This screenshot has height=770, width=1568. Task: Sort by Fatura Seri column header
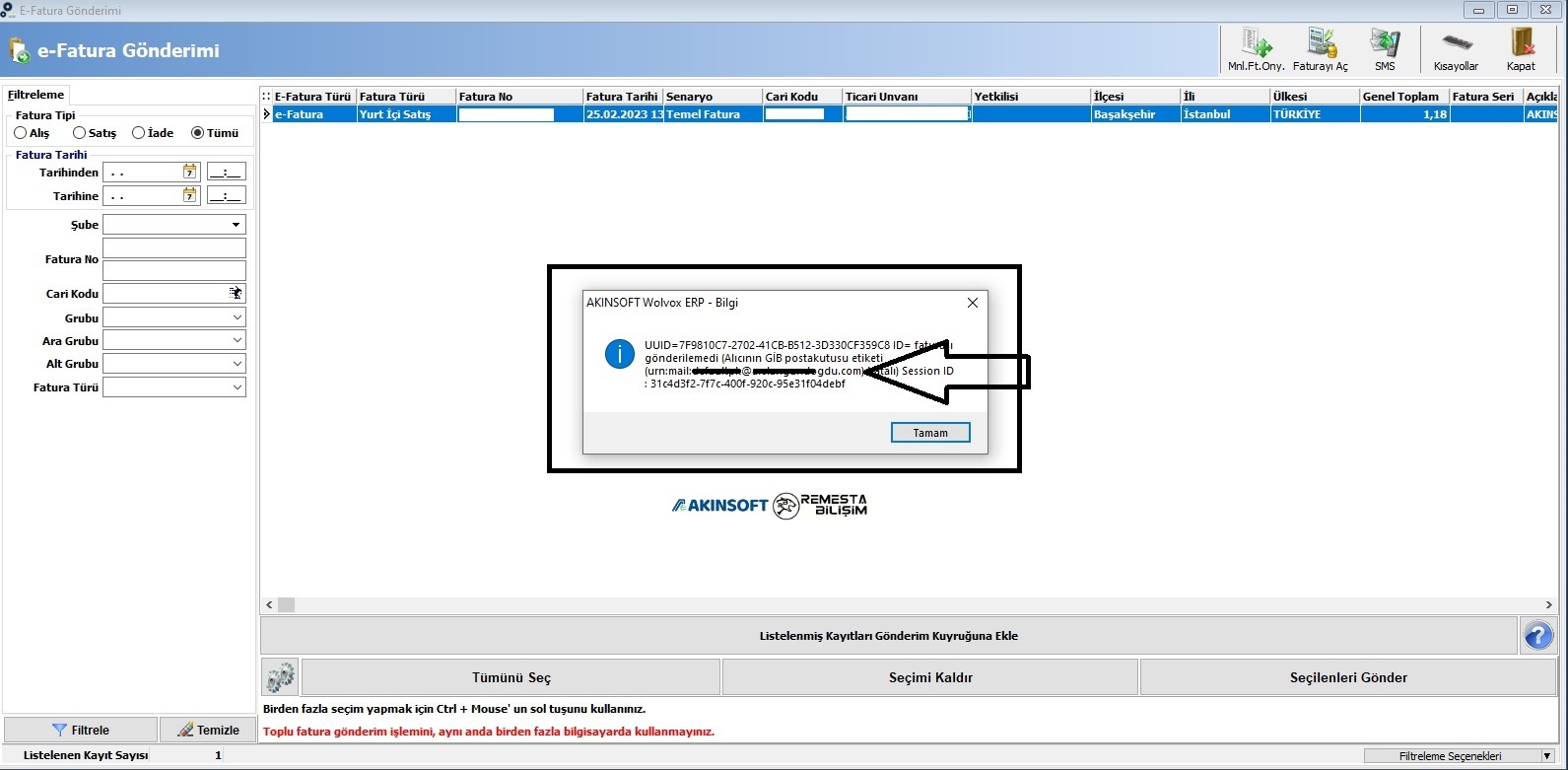coord(1486,96)
